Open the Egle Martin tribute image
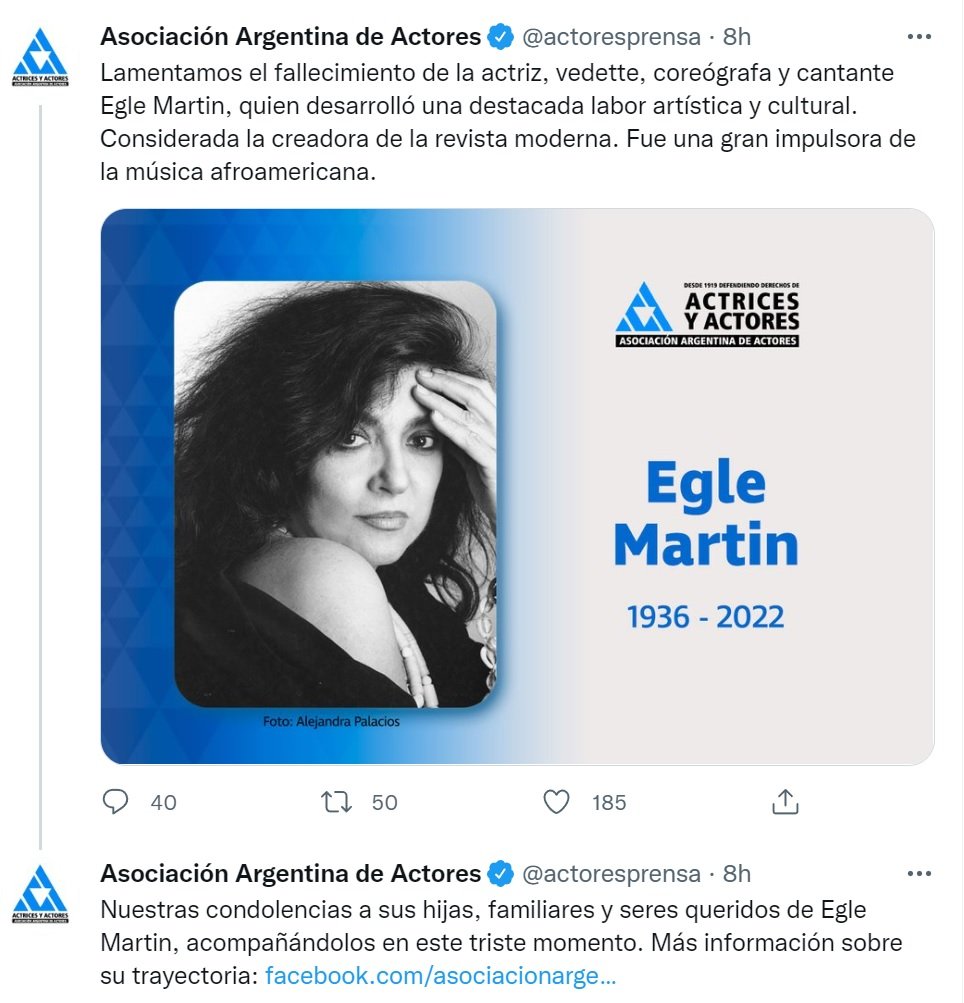Image resolution: width=964 pixels, height=1003 pixels. [x=518, y=486]
